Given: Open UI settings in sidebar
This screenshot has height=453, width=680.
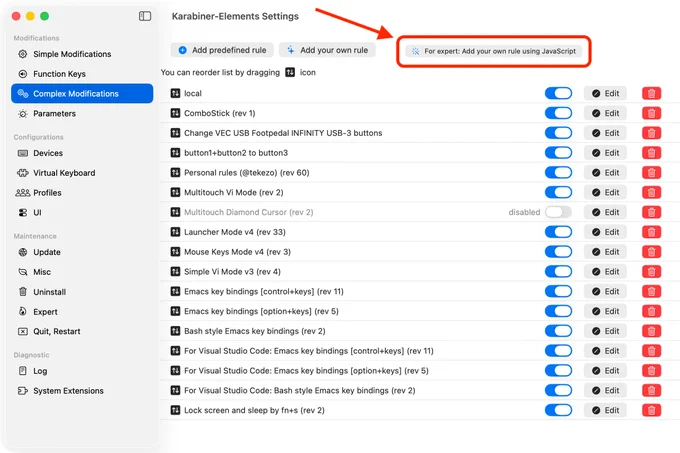Looking at the screenshot, I should (82, 212).
